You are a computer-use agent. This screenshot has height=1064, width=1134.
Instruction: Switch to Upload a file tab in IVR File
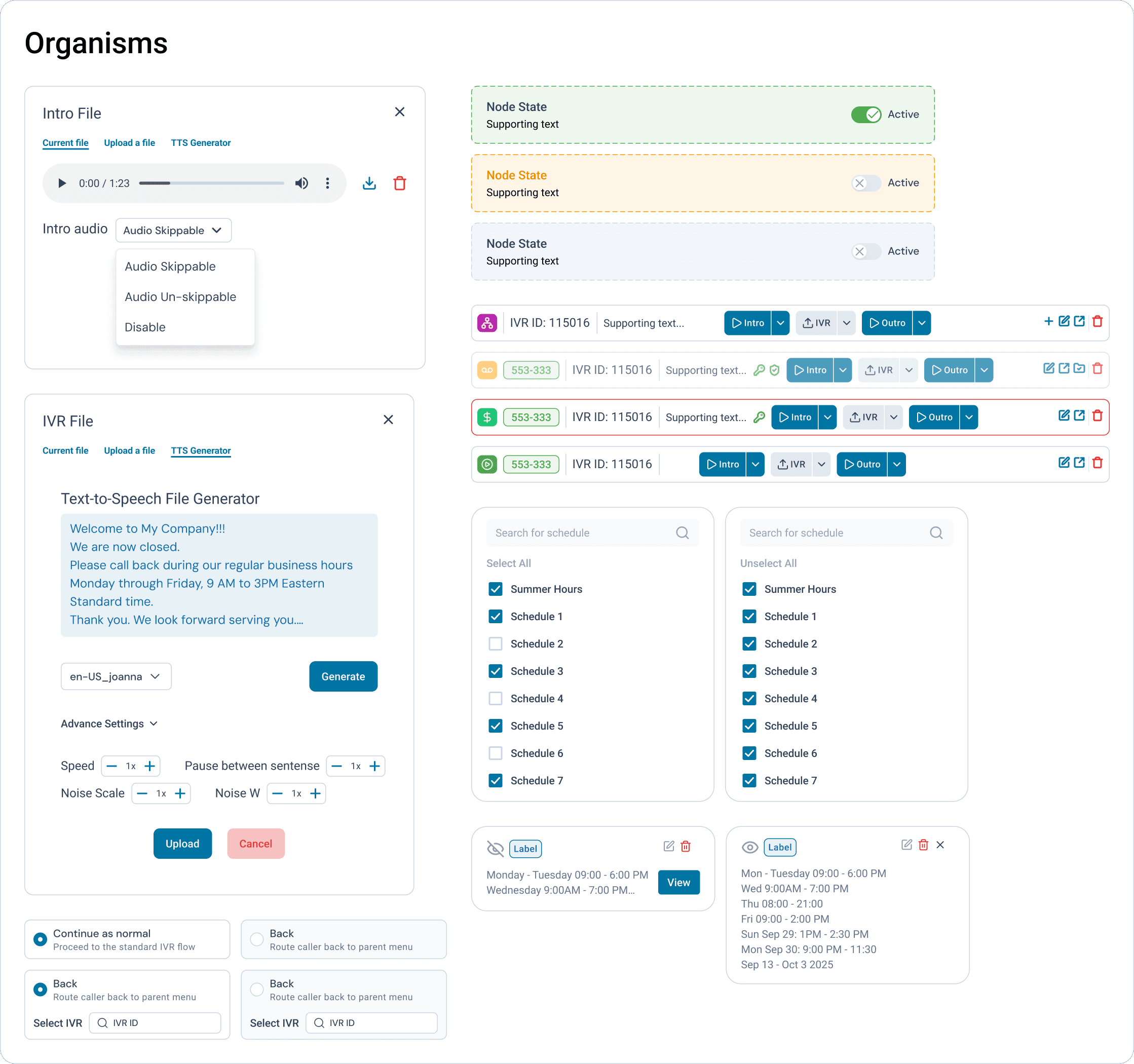coord(130,451)
